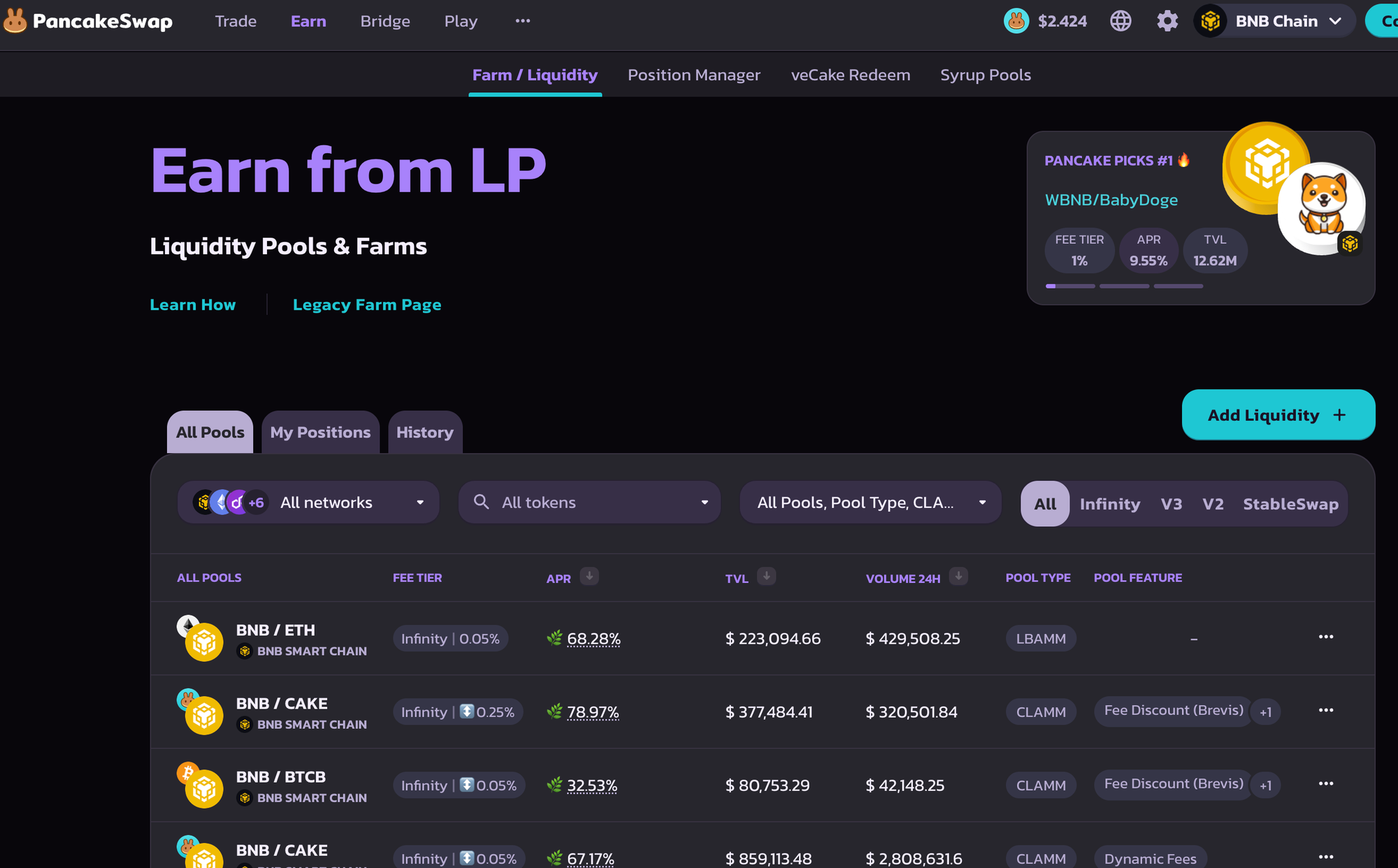Select the History tab

coord(425,432)
